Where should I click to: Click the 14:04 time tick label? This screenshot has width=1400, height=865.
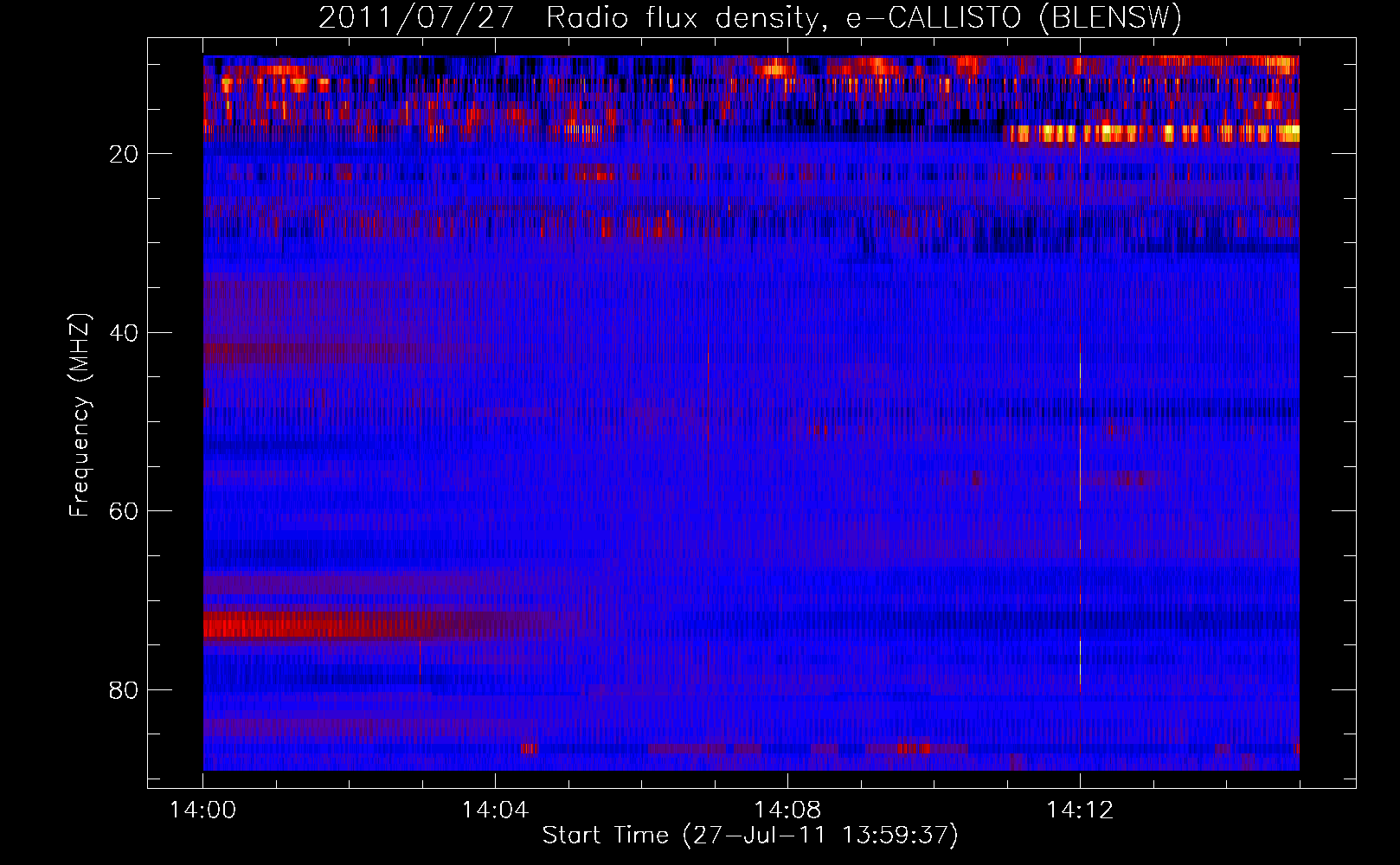(x=495, y=811)
